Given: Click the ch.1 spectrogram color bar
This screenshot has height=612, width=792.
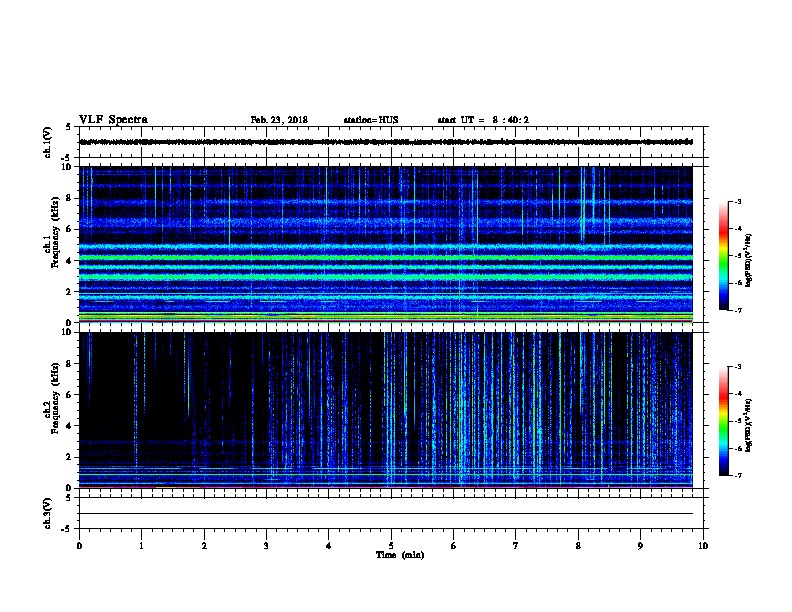Looking at the screenshot, I should pos(723,256).
